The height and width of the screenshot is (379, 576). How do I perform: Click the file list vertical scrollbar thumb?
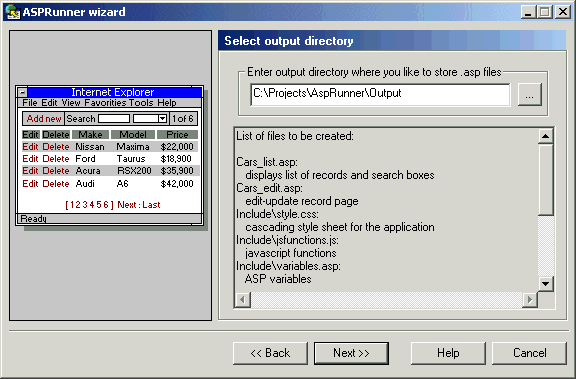546,180
